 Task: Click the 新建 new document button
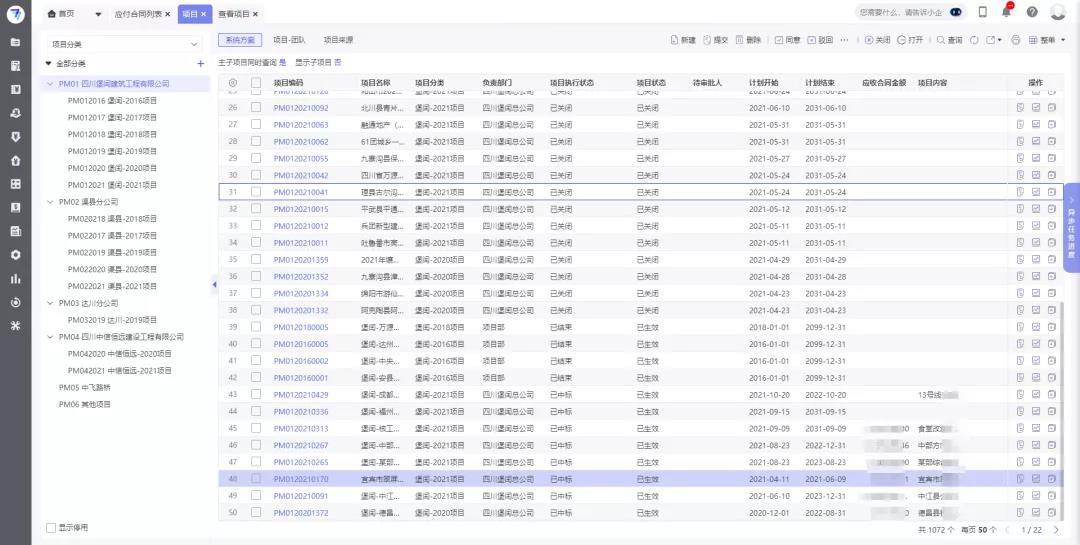coord(682,40)
